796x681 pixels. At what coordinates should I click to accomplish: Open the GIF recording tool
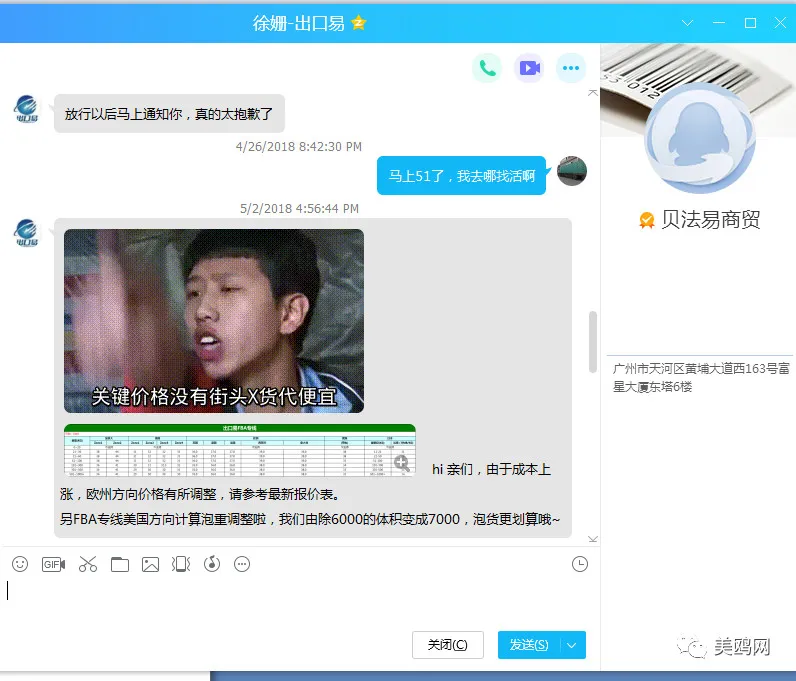53,564
